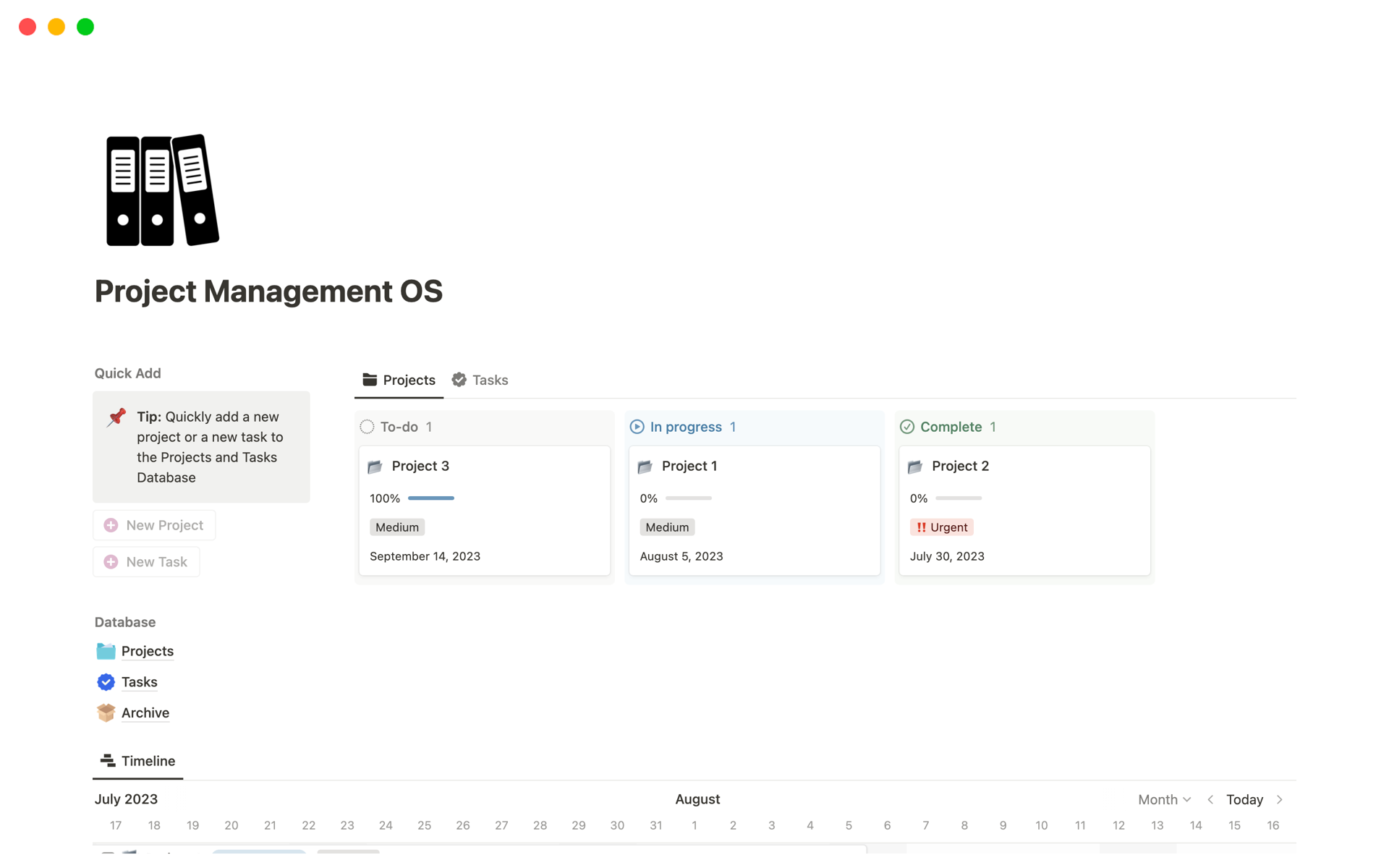This screenshot has width=1389, height=868.
Task: Click the 100% progress bar on Project 3
Action: [431, 498]
